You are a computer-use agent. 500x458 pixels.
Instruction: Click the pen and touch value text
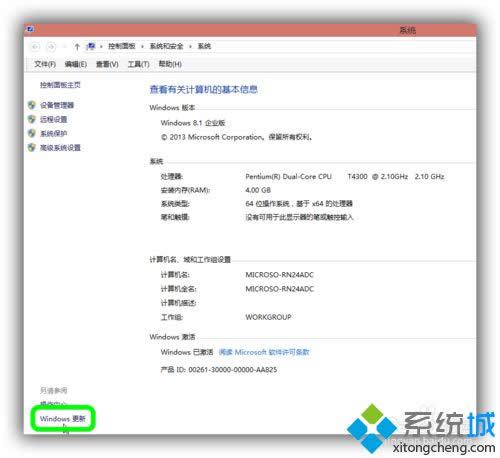[299, 217]
